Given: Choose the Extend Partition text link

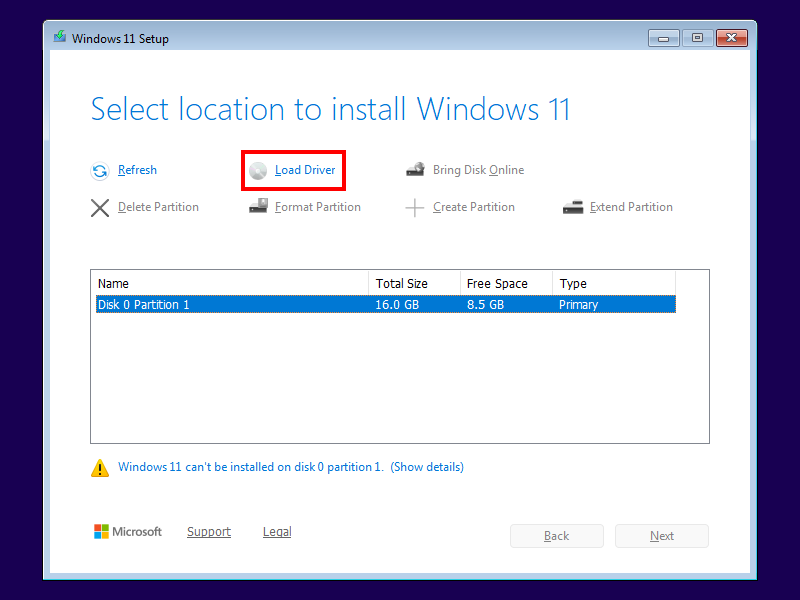Looking at the screenshot, I should (x=631, y=207).
